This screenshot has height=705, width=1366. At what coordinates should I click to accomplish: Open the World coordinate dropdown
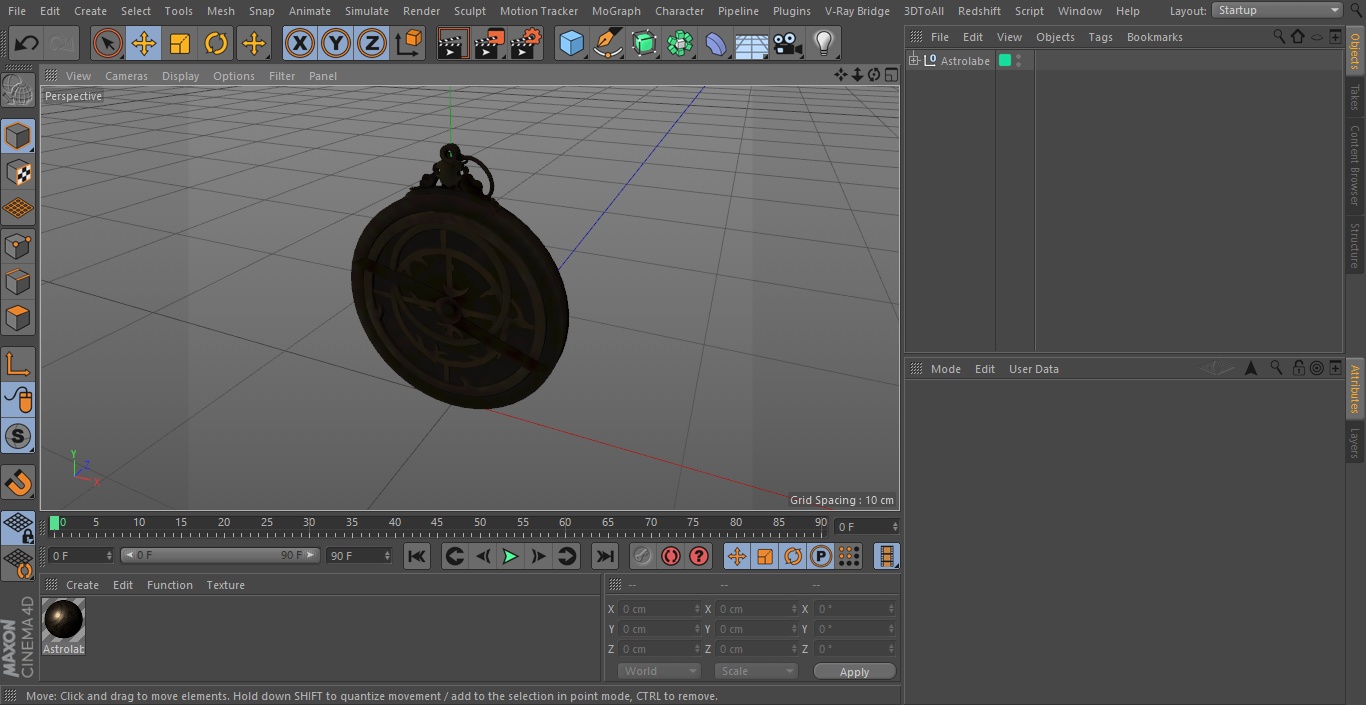(659, 671)
